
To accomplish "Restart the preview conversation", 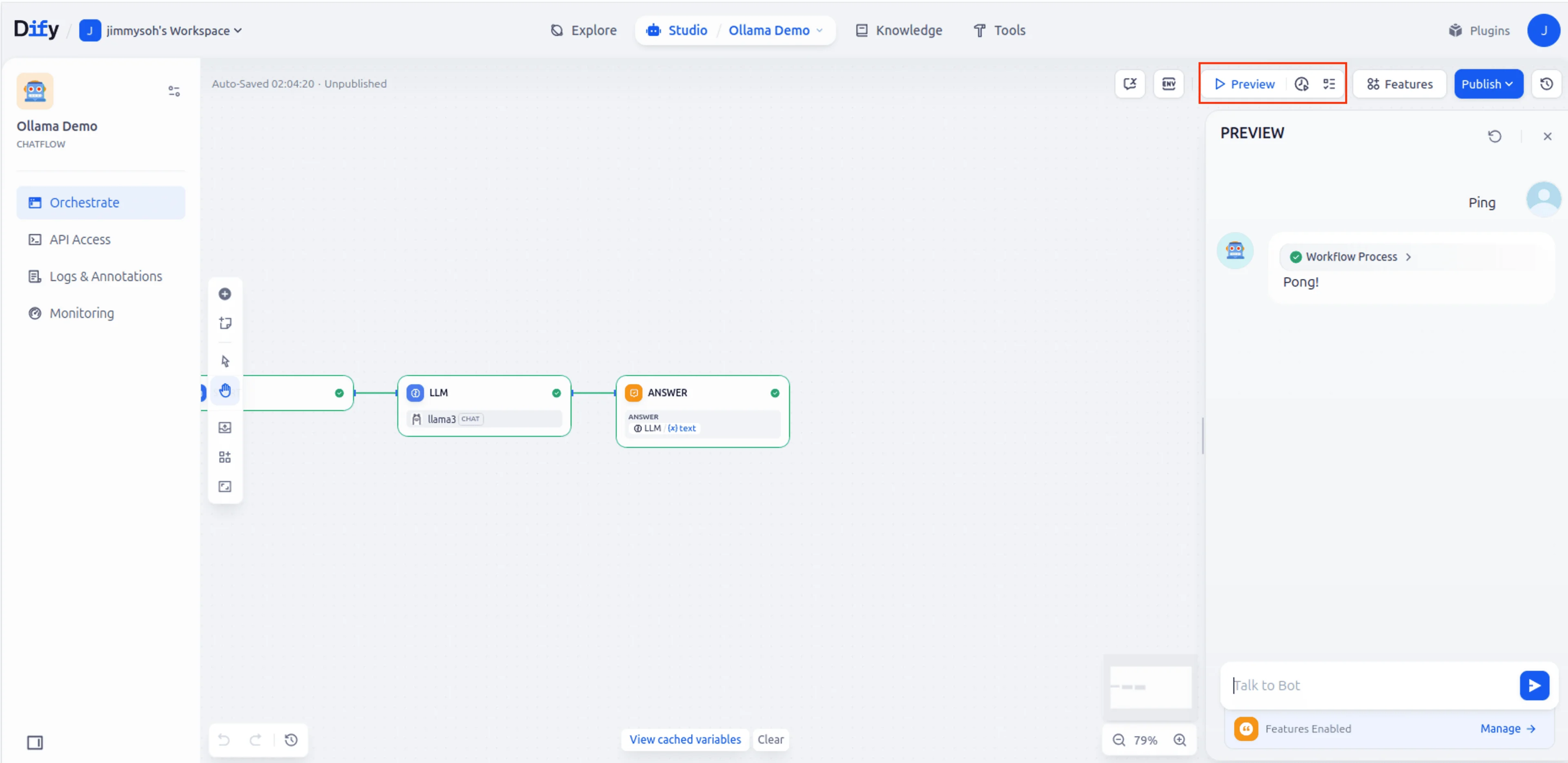I will pos(1494,136).
